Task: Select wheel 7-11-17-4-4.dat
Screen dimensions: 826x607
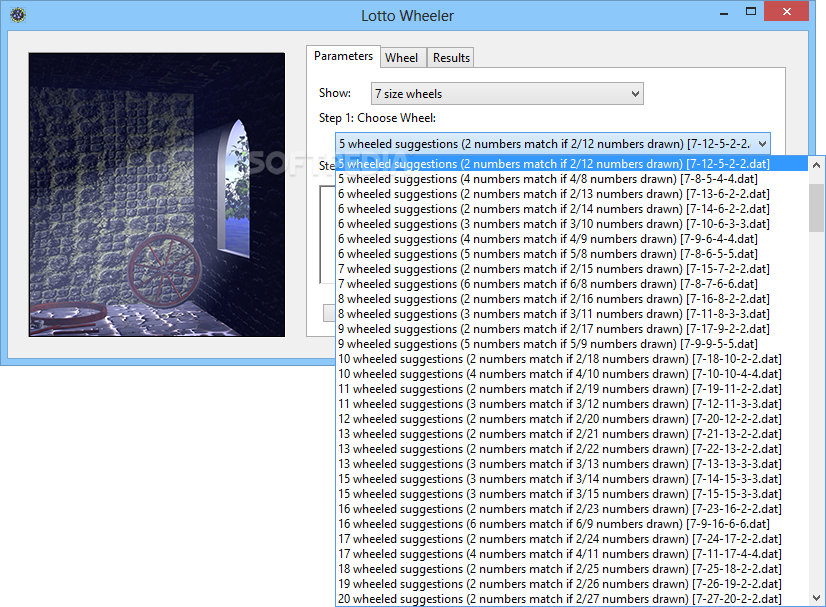Action: [571, 554]
